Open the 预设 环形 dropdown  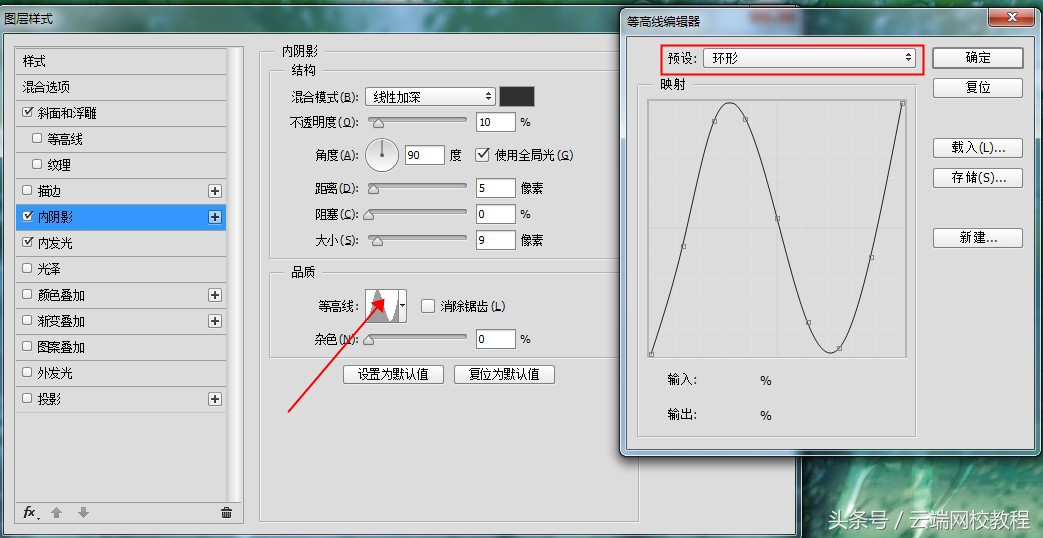pos(809,58)
